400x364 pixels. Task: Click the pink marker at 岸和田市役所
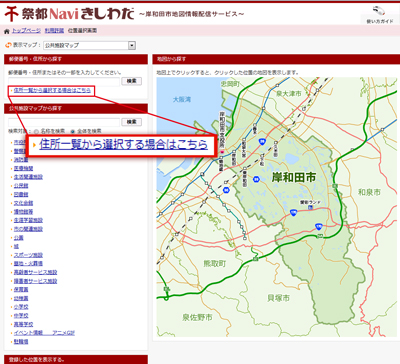point(222,152)
